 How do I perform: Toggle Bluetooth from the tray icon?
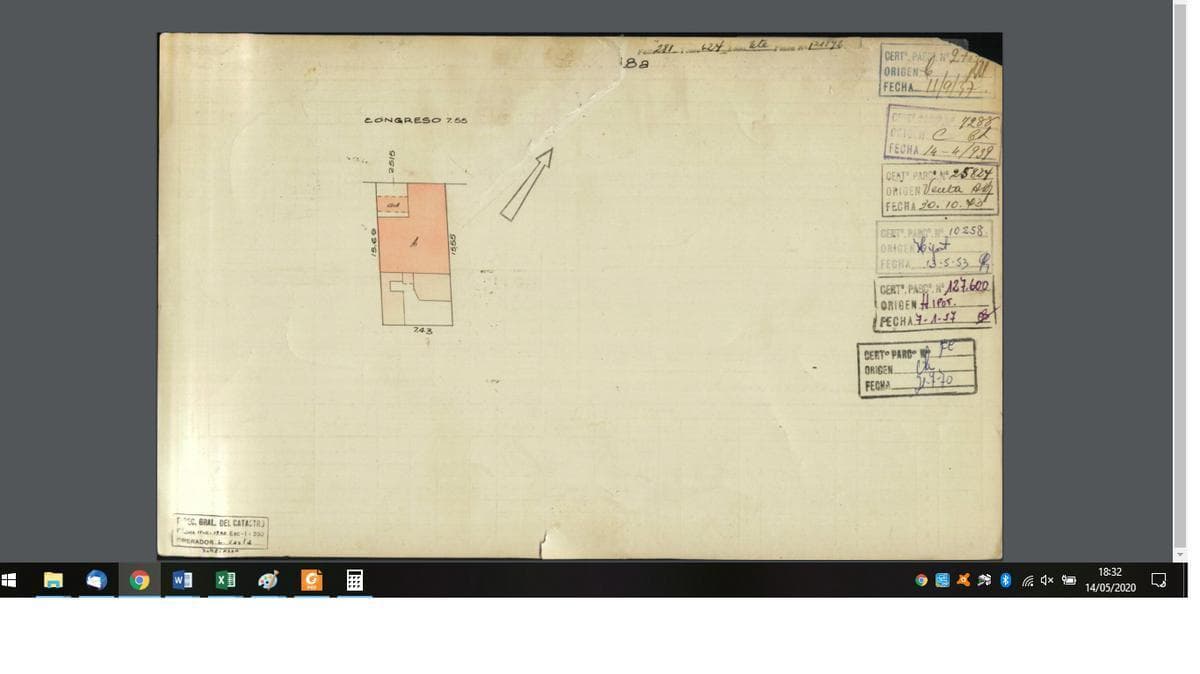coord(1006,580)
